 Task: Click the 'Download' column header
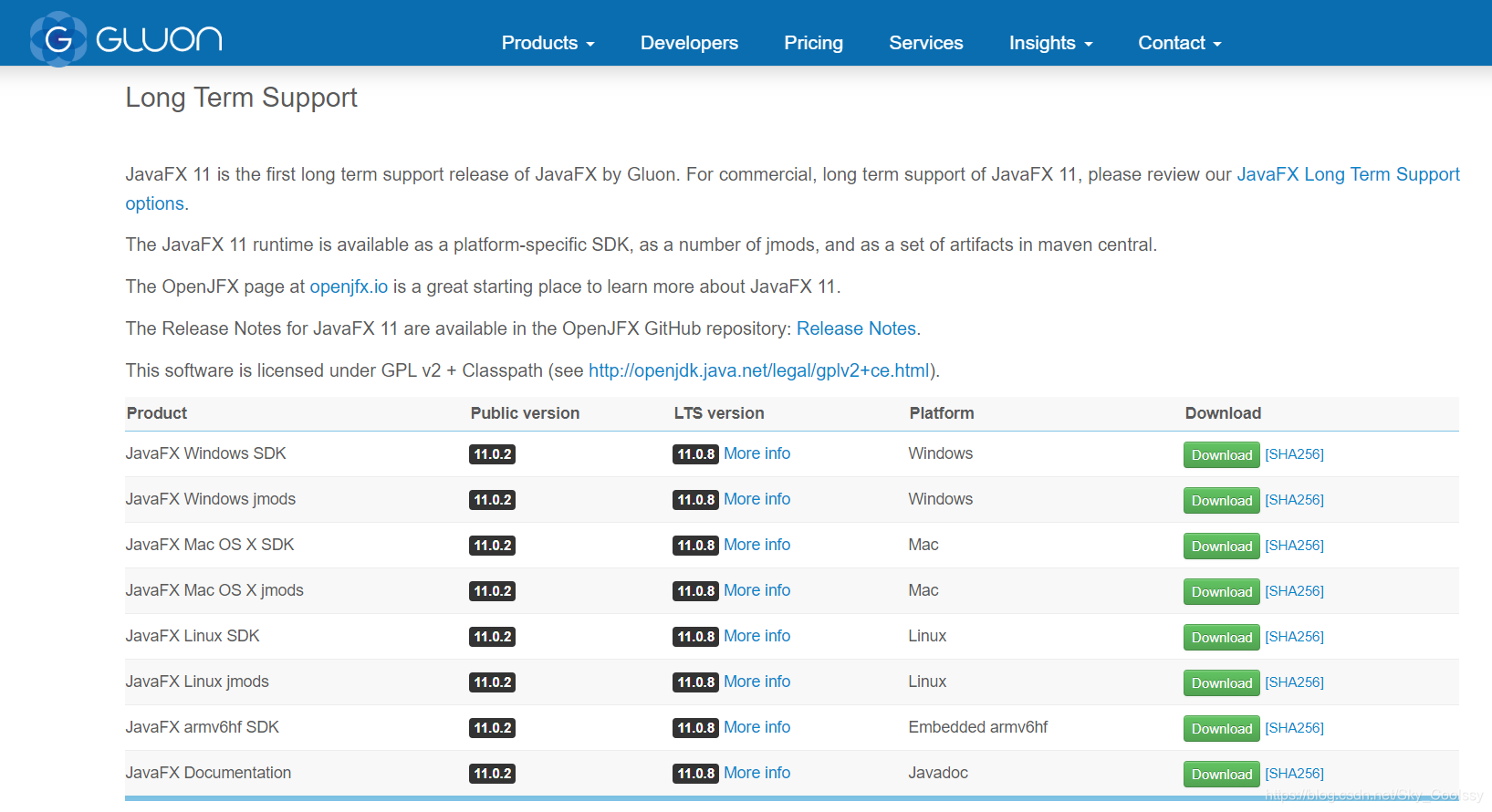(x=1223, y=413)
